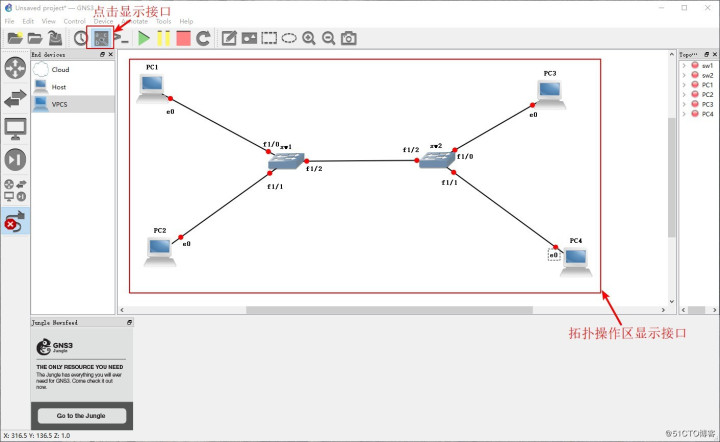Click the PC2 computer node

[160, 252]
